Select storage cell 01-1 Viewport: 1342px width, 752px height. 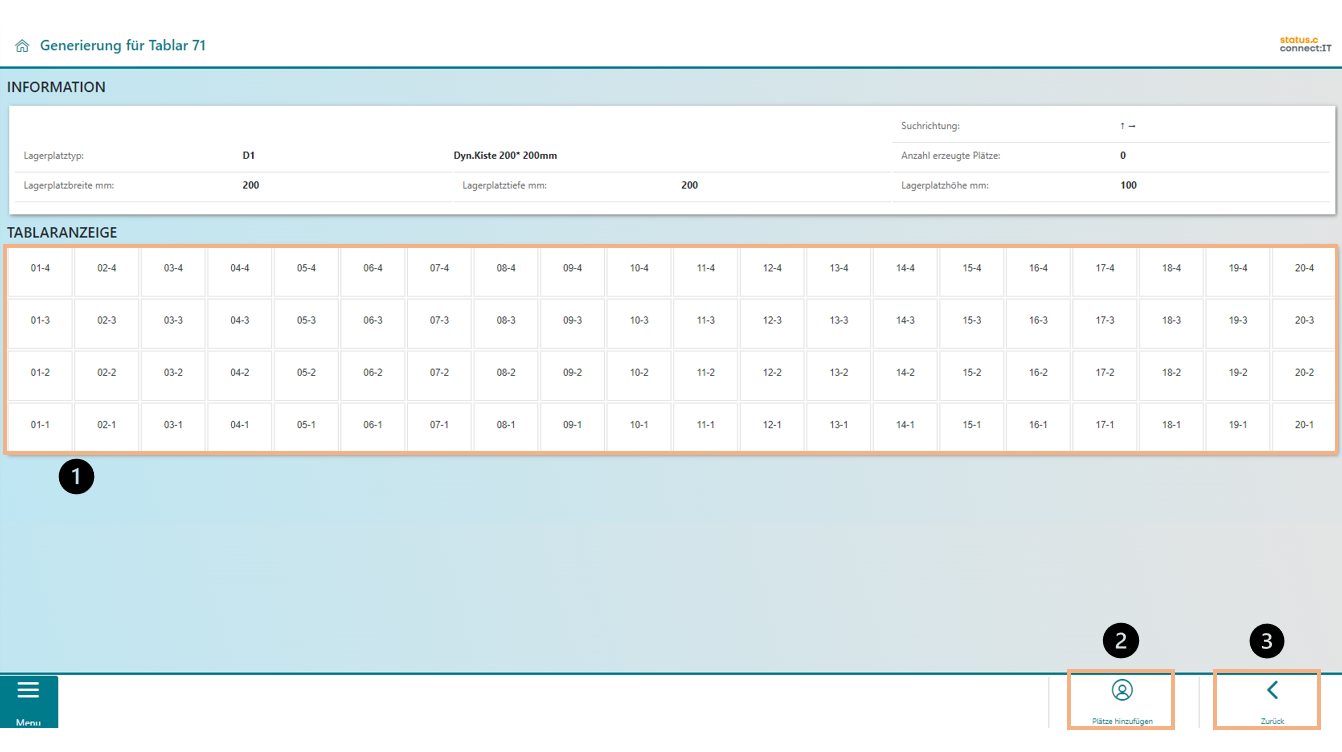coord(40,425)
